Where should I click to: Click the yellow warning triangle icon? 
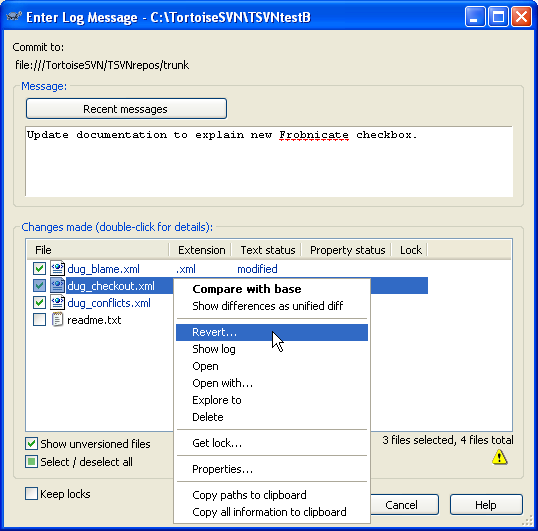coord(499,457)
